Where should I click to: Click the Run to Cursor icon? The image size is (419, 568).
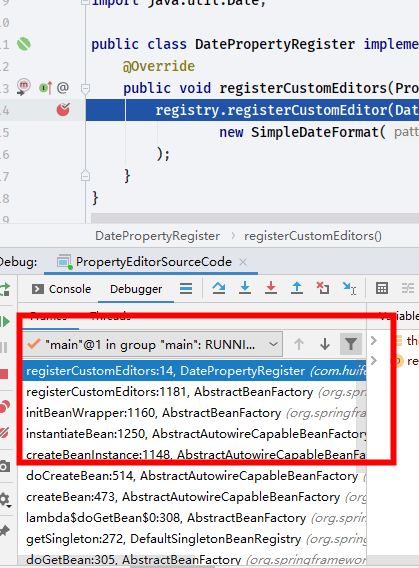(x=349, y=288)
